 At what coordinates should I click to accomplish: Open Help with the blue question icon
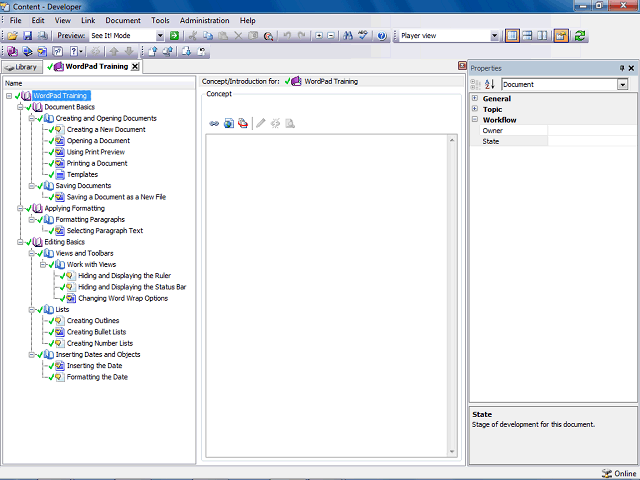(382, 36)
